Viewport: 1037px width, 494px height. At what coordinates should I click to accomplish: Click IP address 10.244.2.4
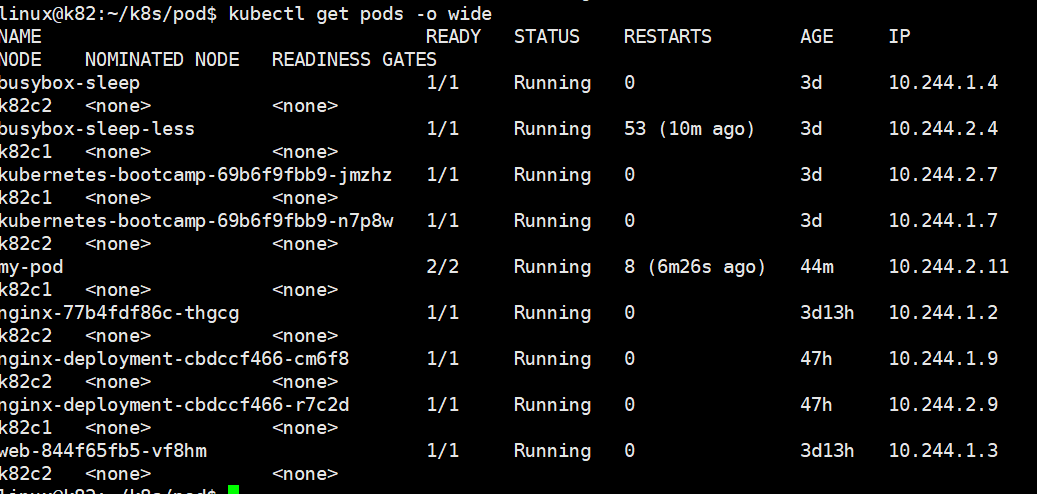click(x=943, y=129)
